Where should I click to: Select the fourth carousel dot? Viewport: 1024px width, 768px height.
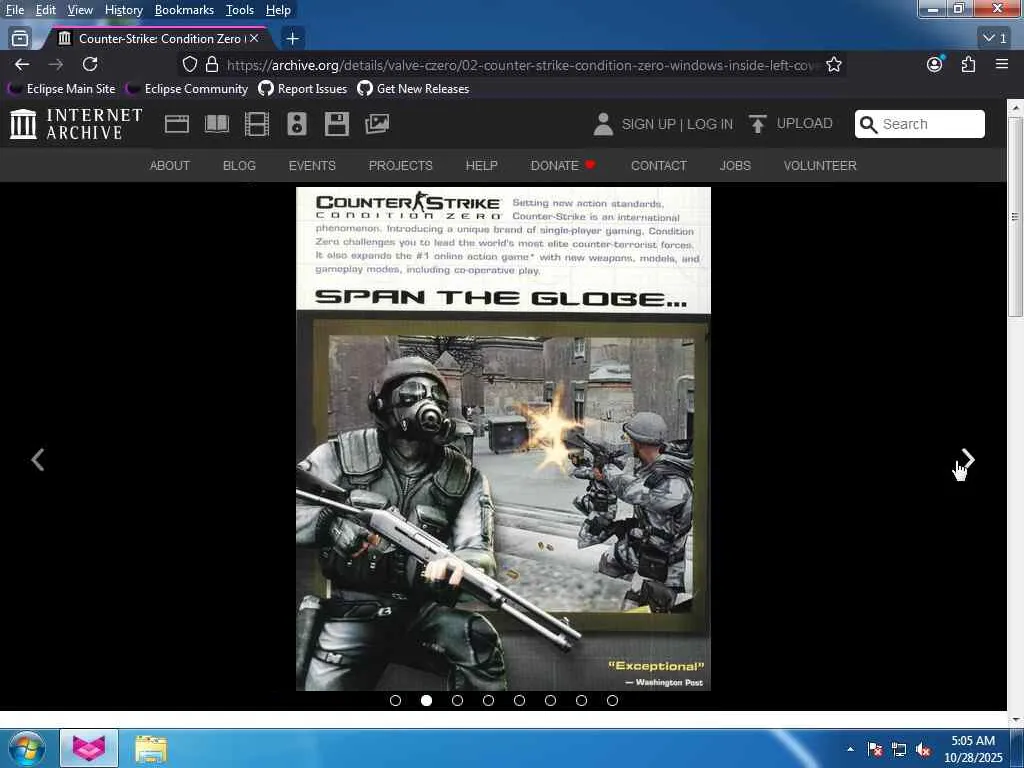pos(488,700)
